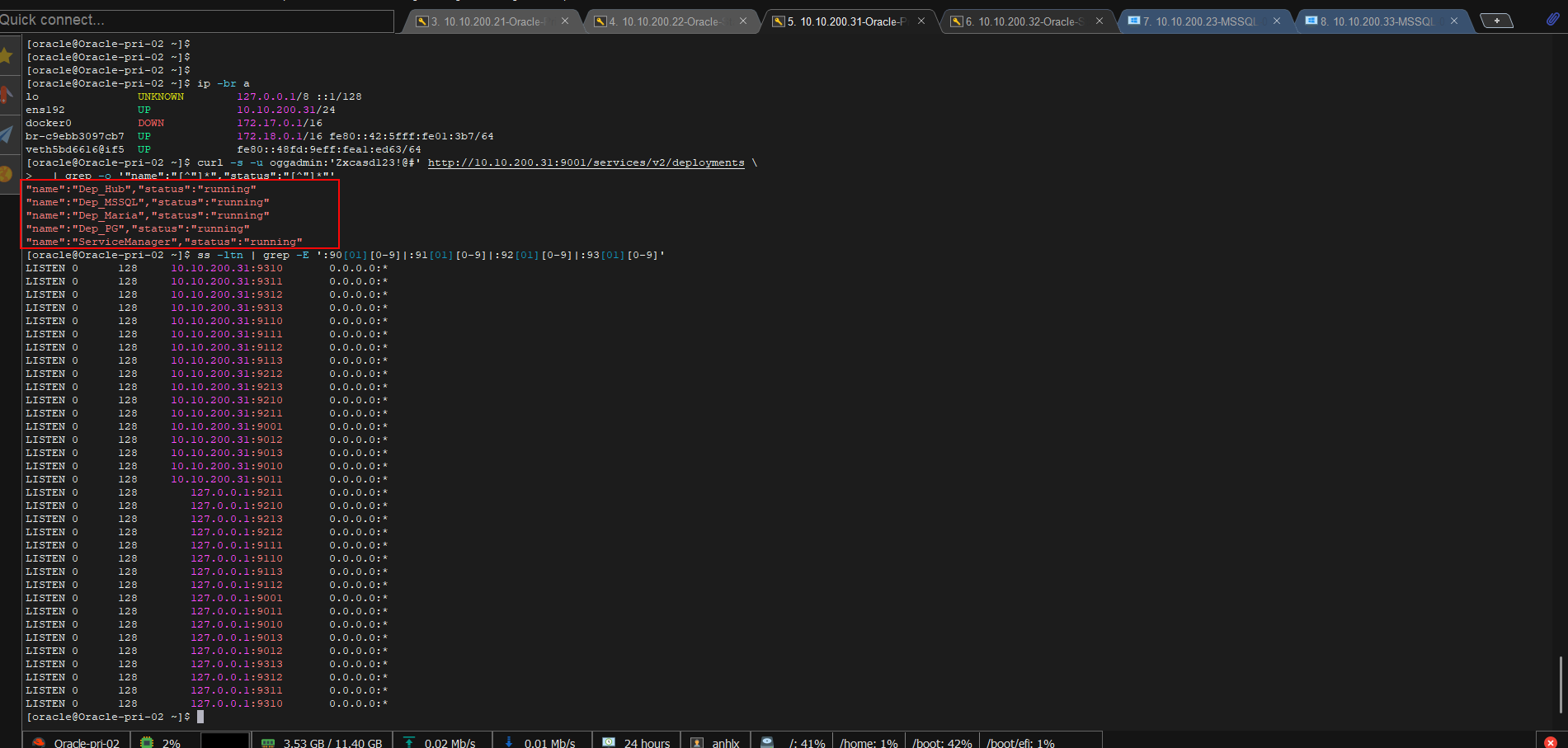The height and width of the screenshot is (748, 1568).
Task: Open a new terminal tab with plus button
Action: click(1496, 21)
